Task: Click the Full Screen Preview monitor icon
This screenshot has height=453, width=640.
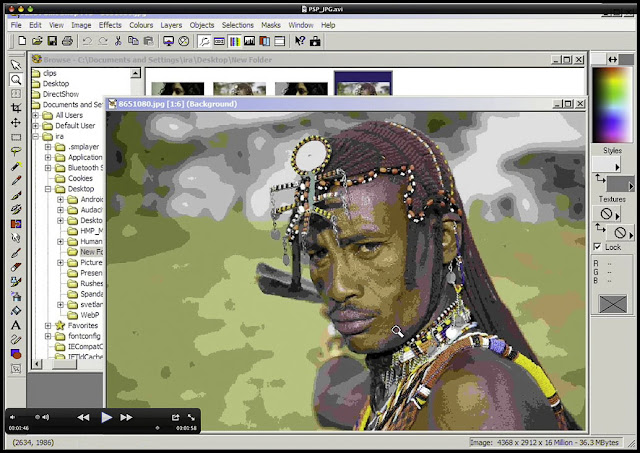Action: [168, 41]
